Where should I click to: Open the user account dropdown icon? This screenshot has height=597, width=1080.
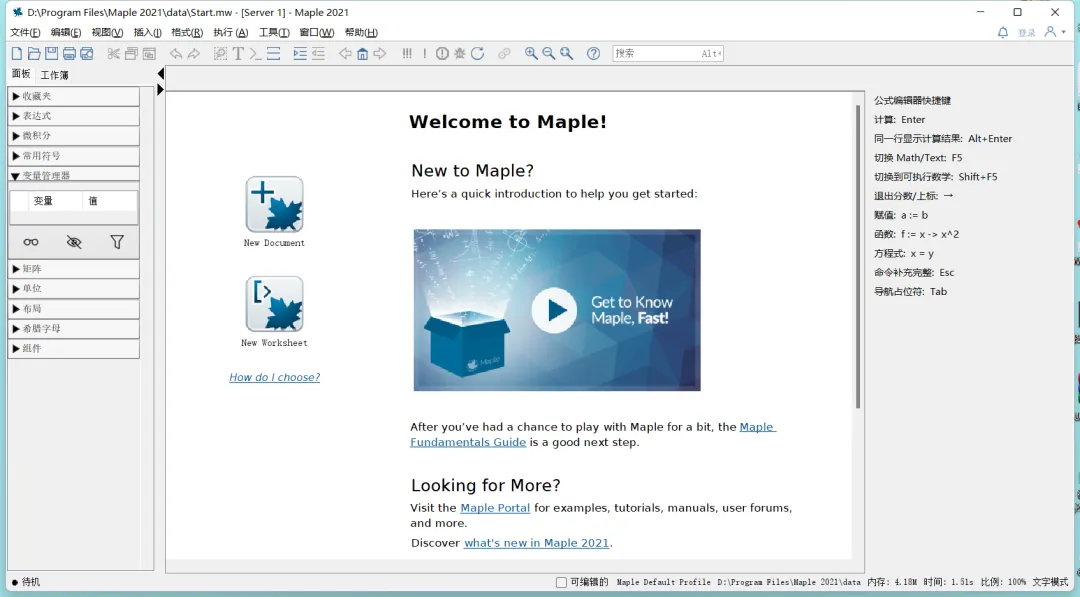(1055, 32)
